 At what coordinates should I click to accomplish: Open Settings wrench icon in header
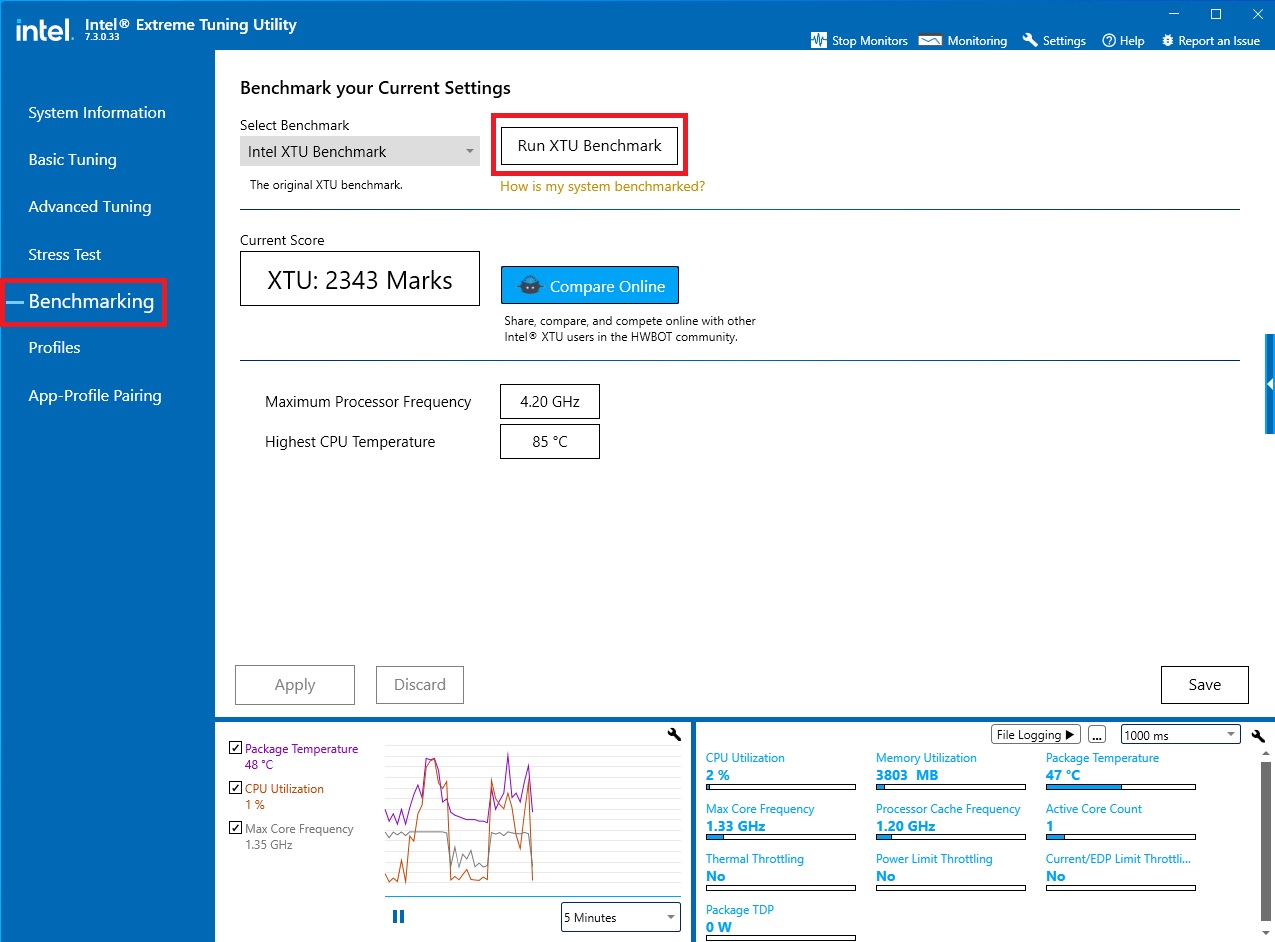click(x=1030, y=41)
